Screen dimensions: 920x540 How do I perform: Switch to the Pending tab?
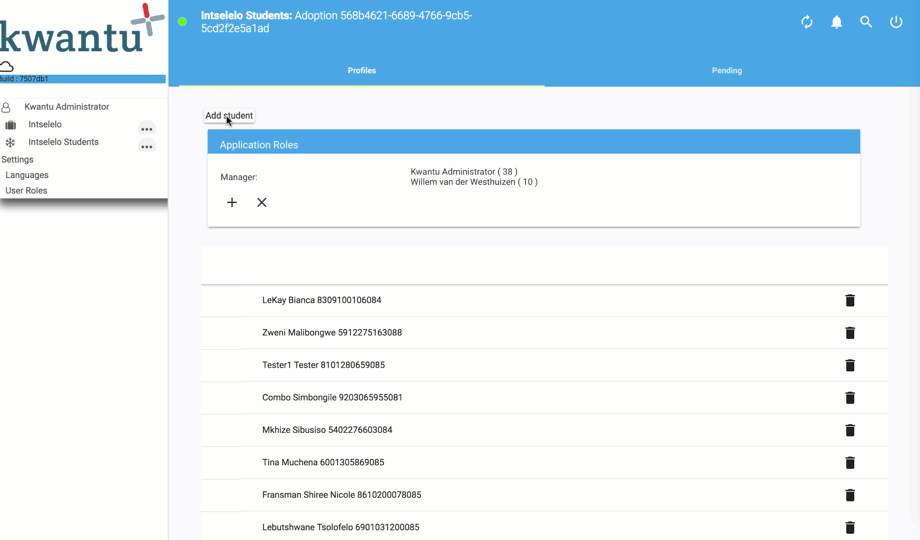pos(727,70)
